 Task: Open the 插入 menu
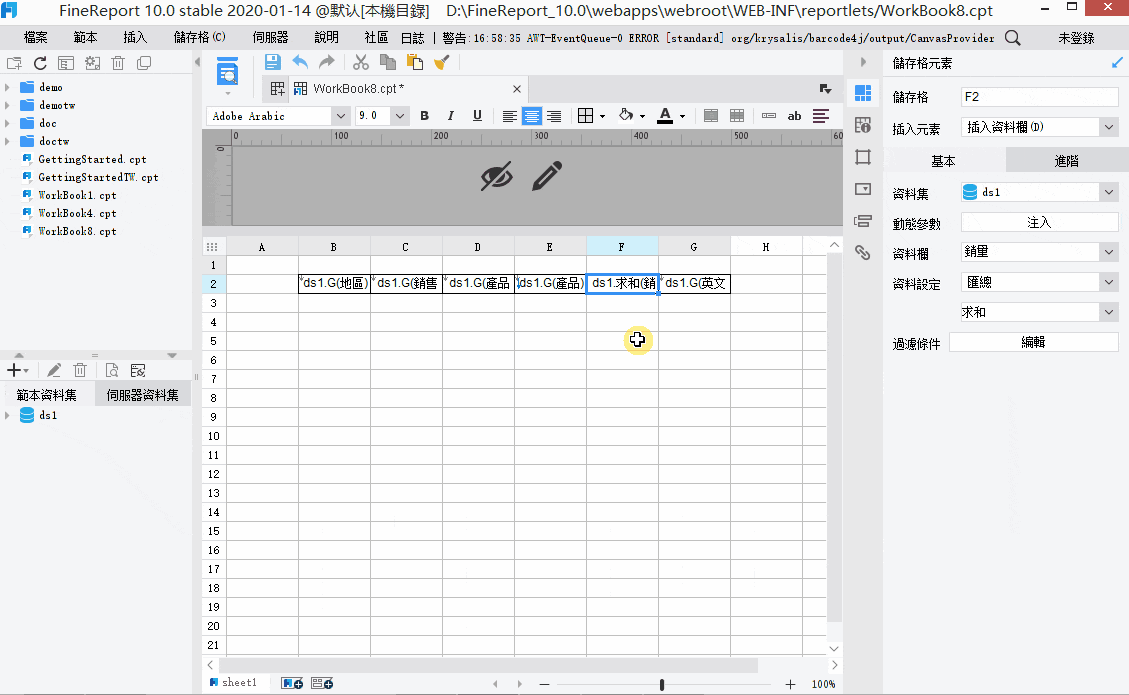pyautogui.click(x=135, y=37)
